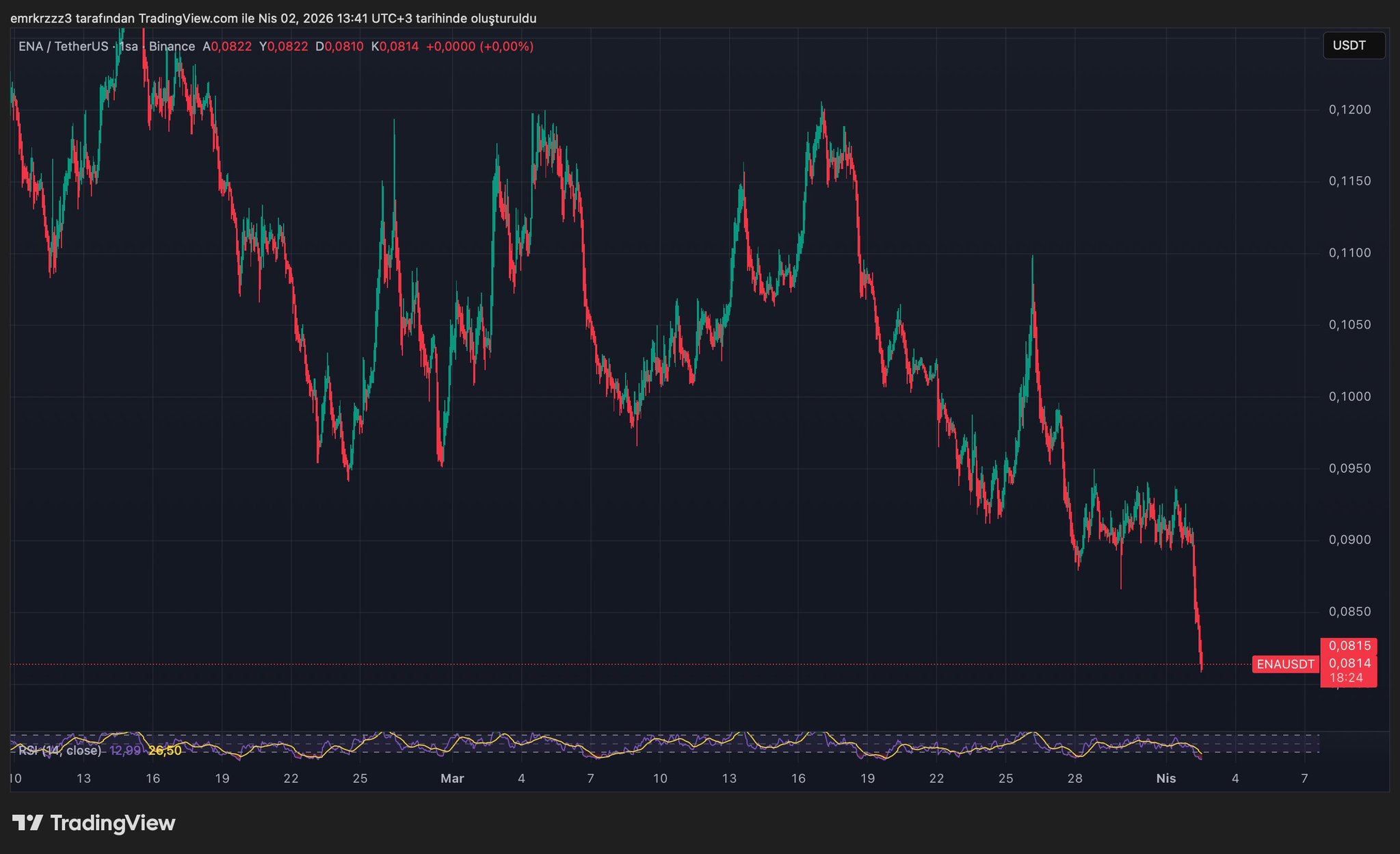Click the TradingView logo at bottom left
The height and width of the screenshot is (854, 1400).
[94, 823]
